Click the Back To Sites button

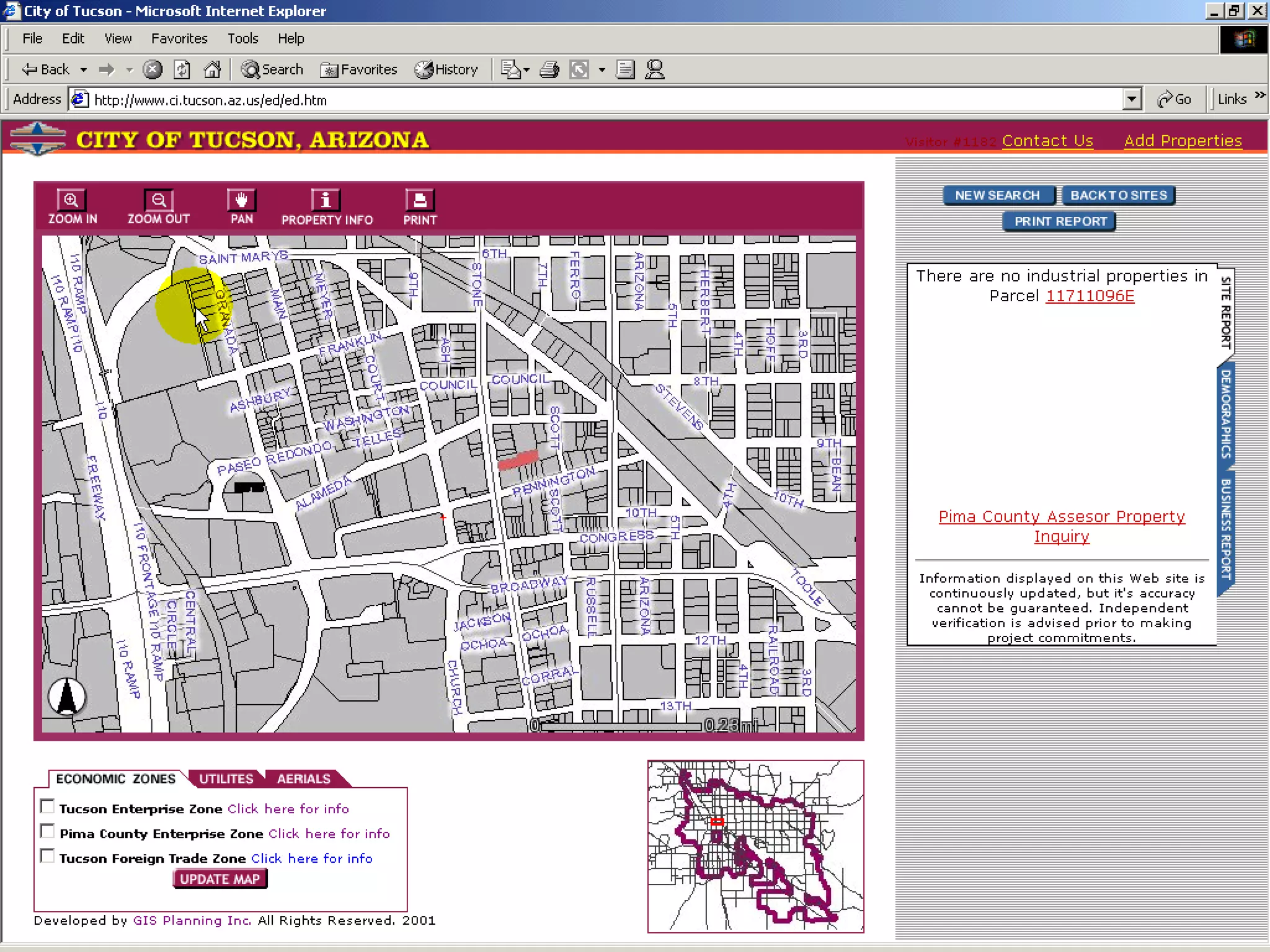pos(1118,195)
